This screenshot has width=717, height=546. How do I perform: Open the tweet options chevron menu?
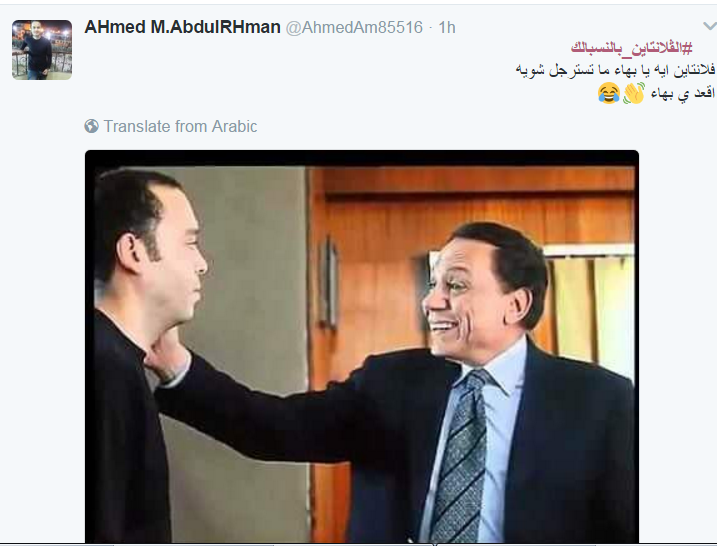click(710, 26)
